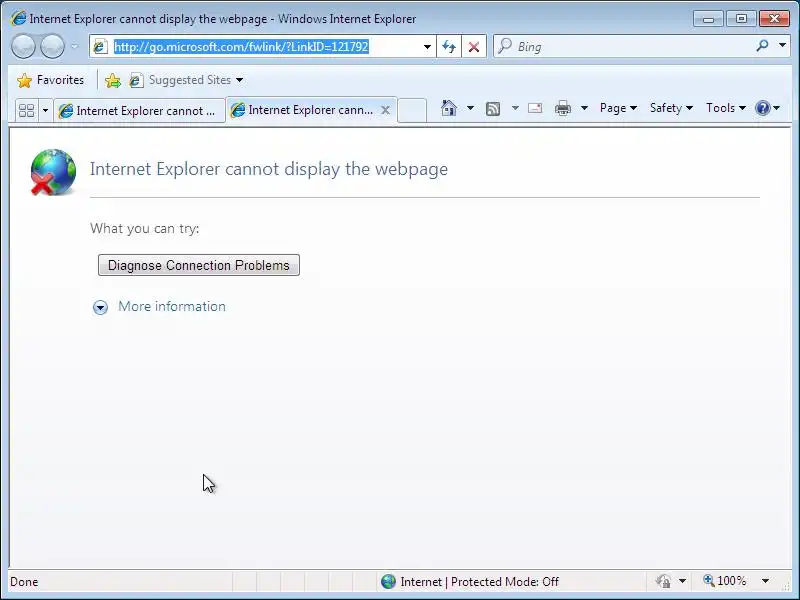Click the Internet Protected Mode status zone
800x600 pixels.
pos(470,582)
